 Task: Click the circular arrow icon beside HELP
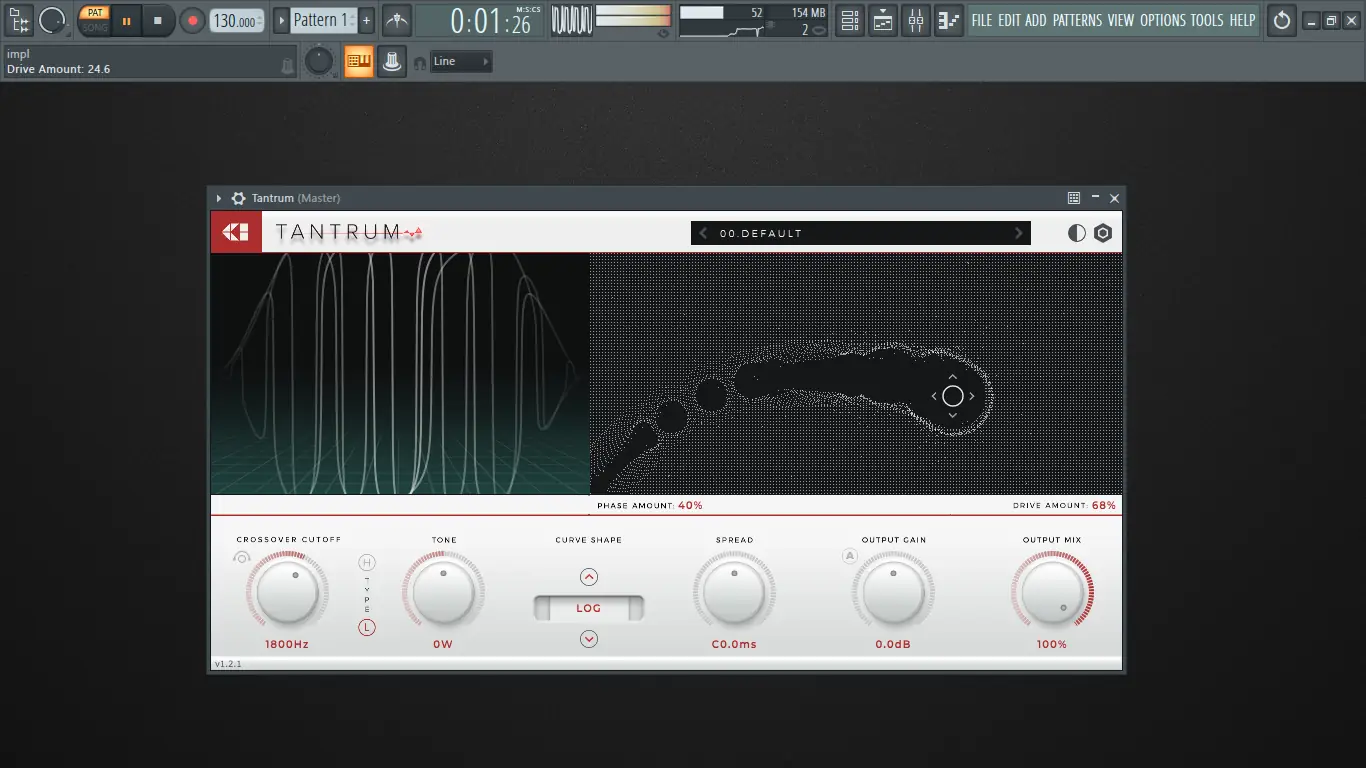tap(1282, 20)
